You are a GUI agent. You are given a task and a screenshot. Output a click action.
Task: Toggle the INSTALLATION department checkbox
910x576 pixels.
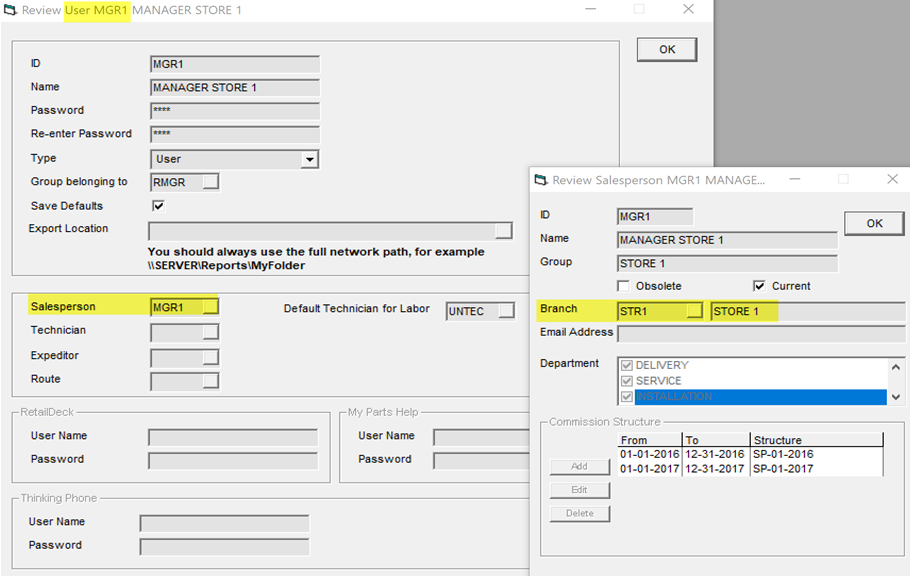point(626,397)
